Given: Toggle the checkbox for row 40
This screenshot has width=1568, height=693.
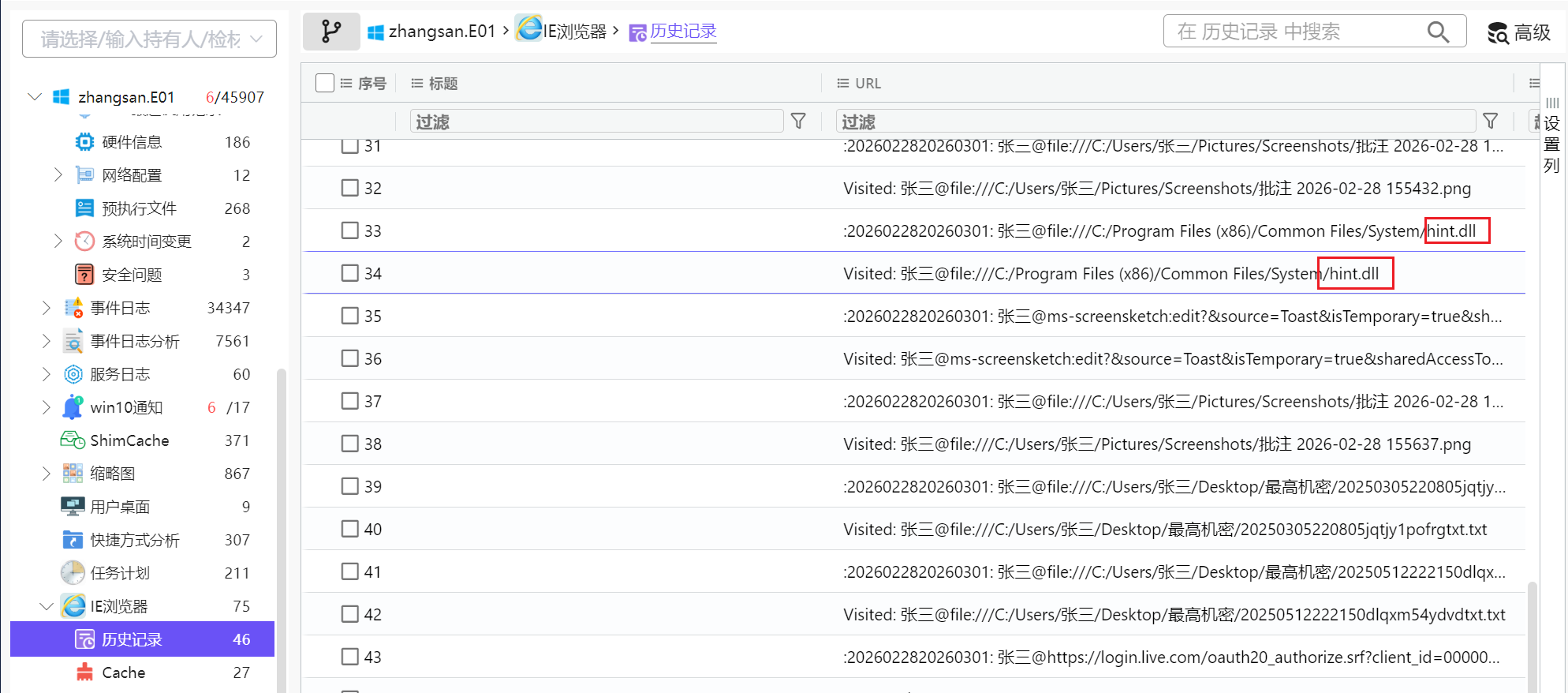Looking at the screenshot, I should click(349, 529).
